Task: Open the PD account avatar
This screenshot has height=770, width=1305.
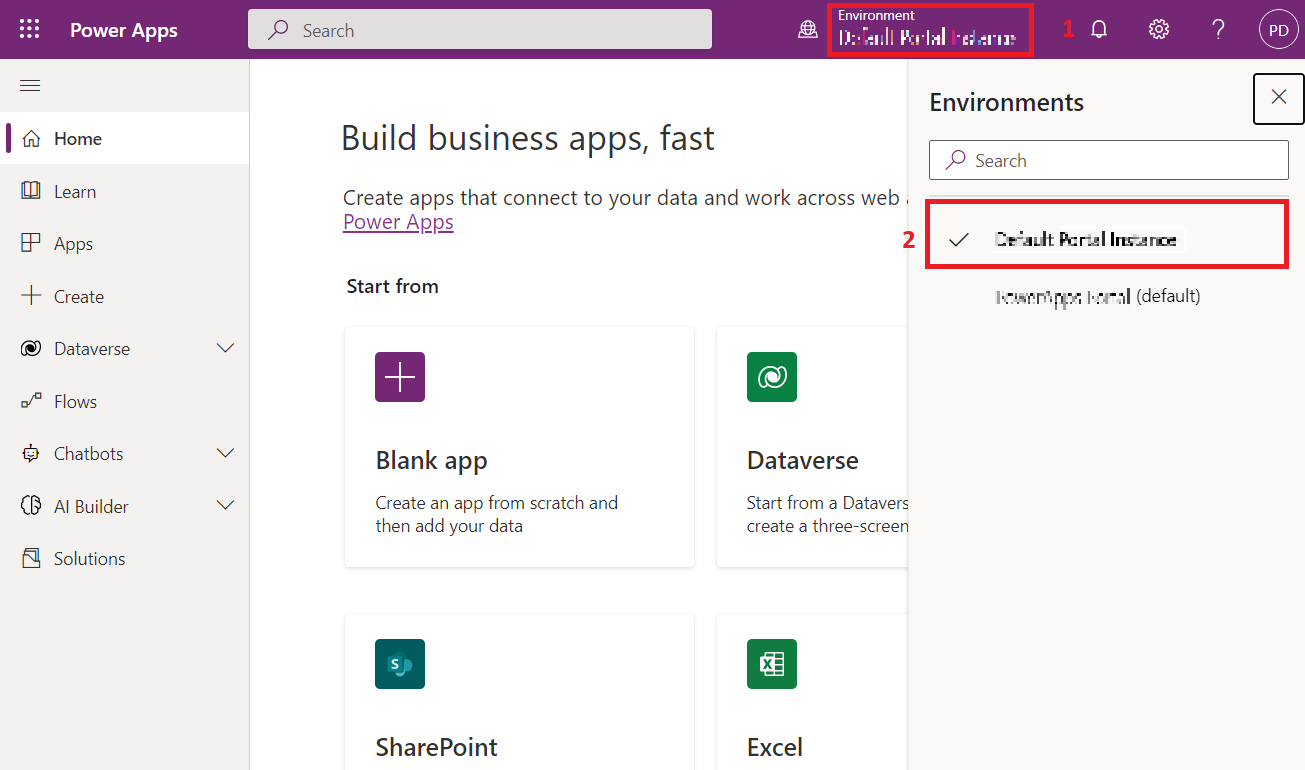Action: click(x=1279, y=30)
